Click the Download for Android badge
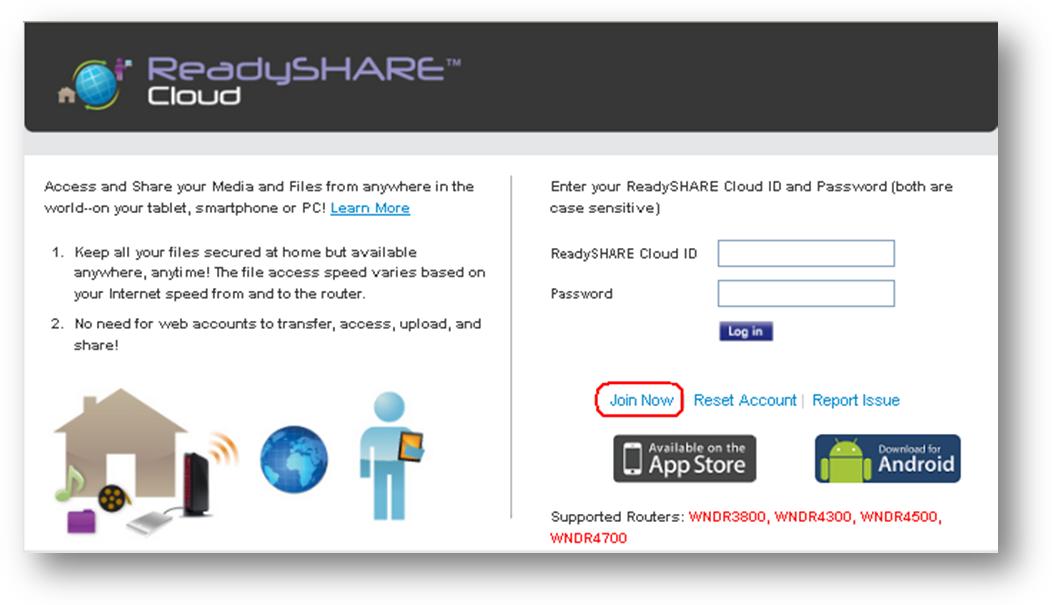Viewport: 1052px width, 605px height. 888,458
